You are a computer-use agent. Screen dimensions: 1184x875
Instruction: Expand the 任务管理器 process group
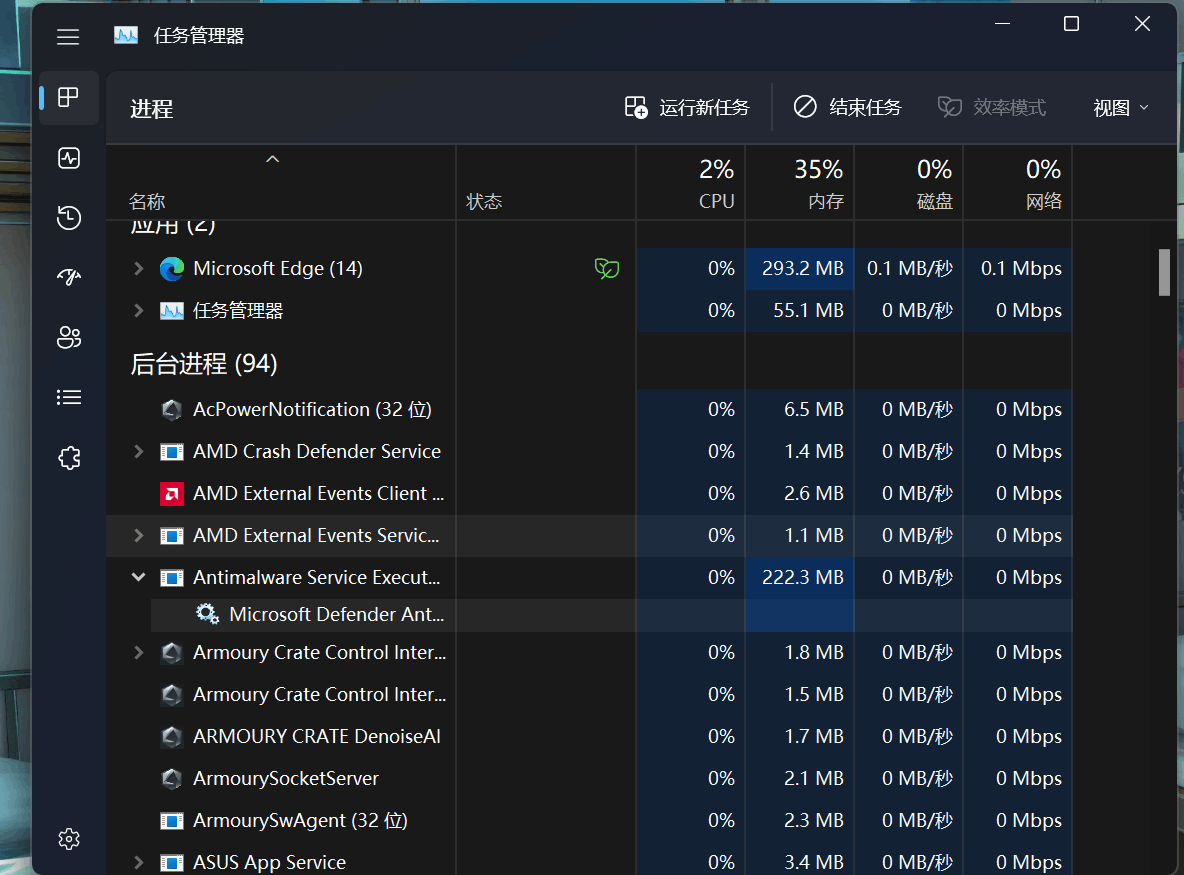click(138, 310)
